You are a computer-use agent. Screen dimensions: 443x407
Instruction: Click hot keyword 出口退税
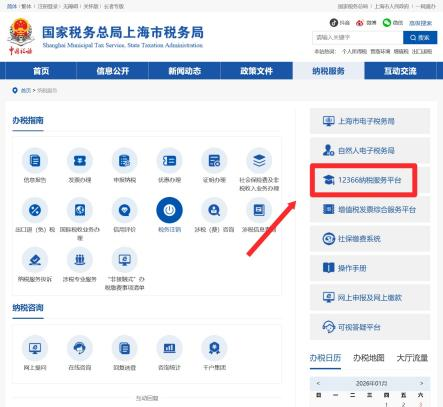(x=422, y=51)
